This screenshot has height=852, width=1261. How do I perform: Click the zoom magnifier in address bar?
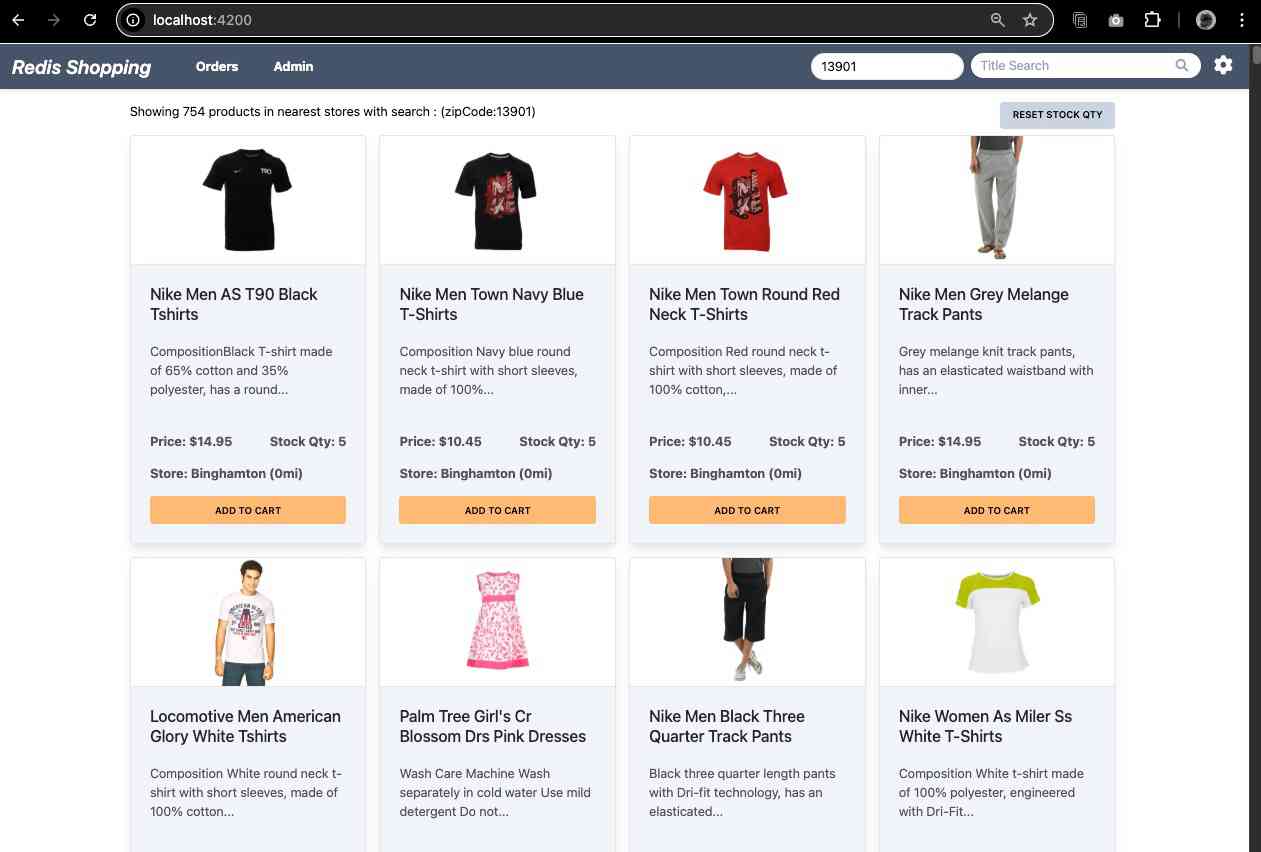997,20
